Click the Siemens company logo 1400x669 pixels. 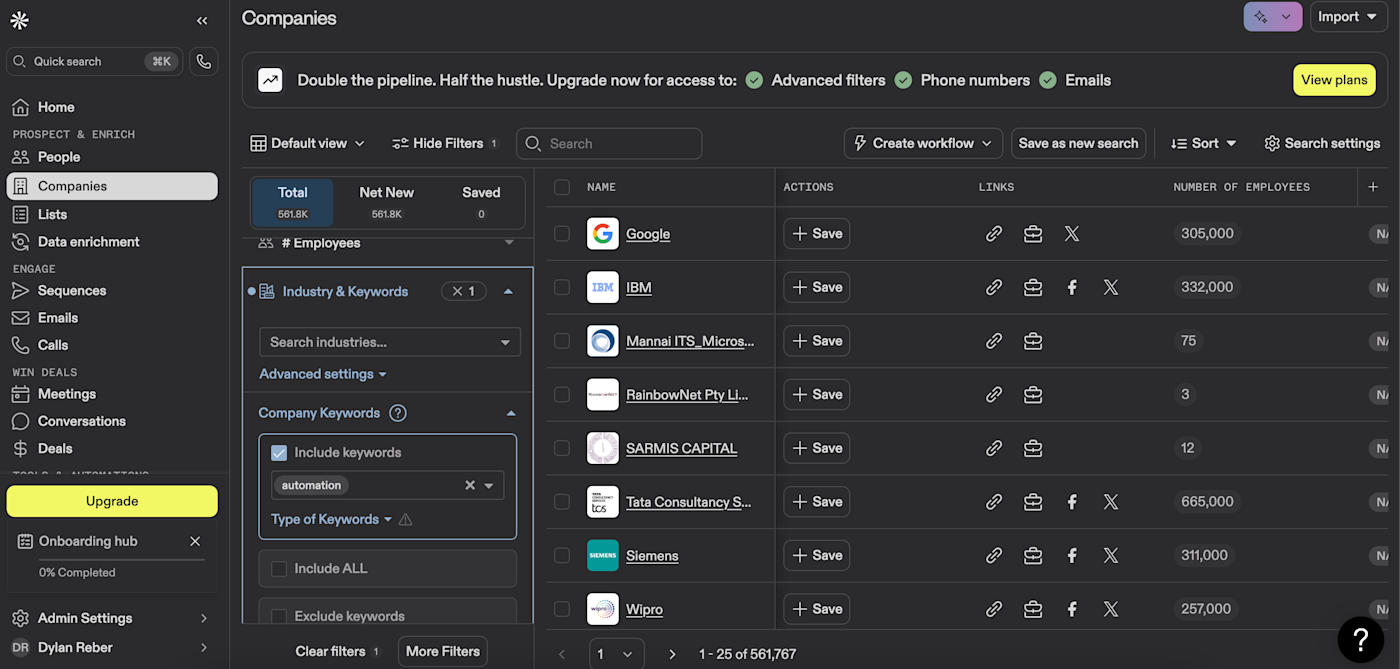tap(603, 555)
